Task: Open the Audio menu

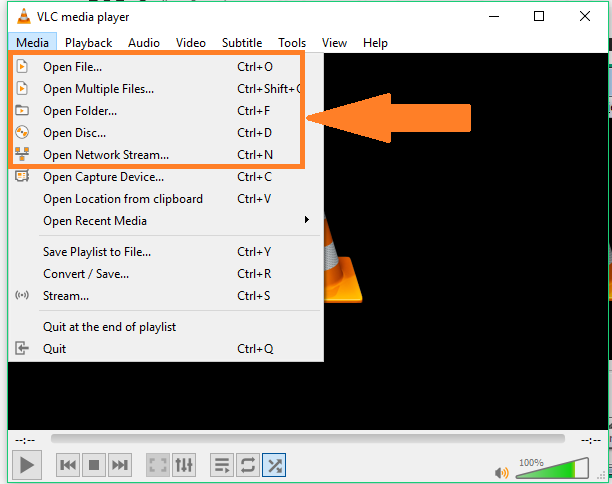Action: 144,43
